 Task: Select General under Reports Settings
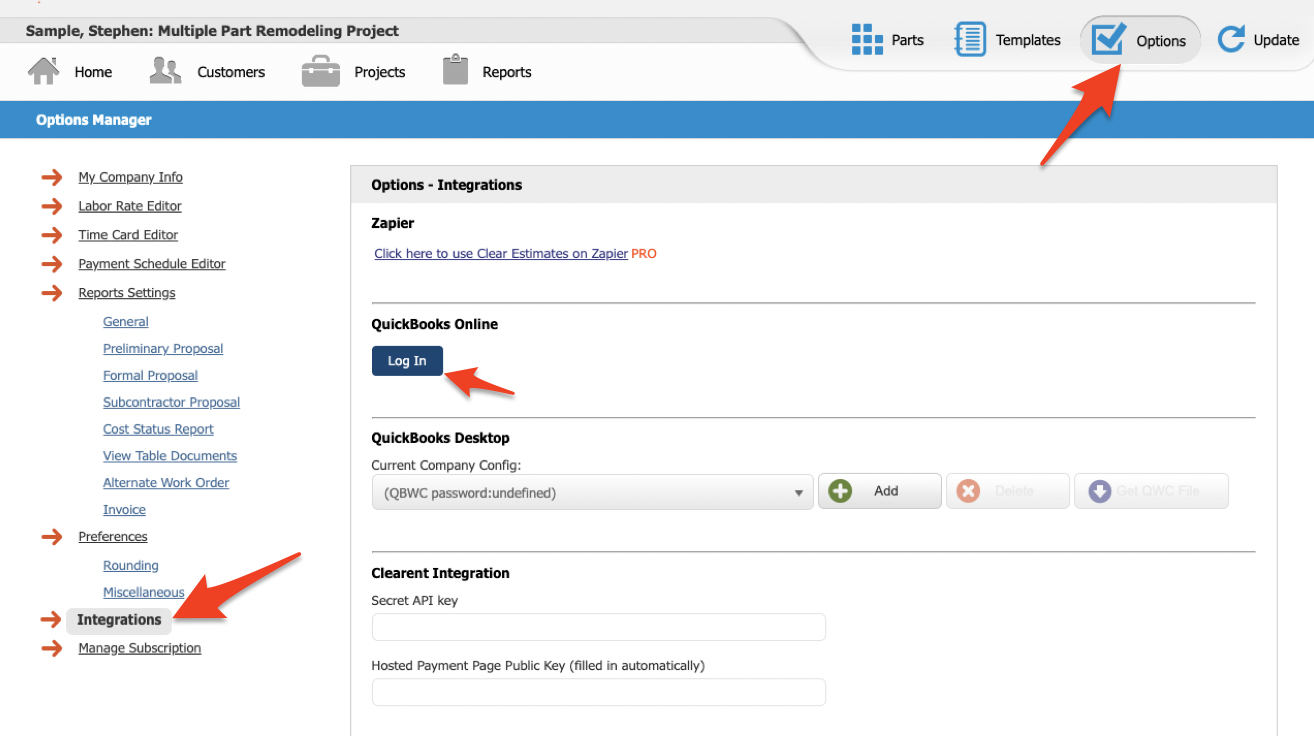click(126, 322)
